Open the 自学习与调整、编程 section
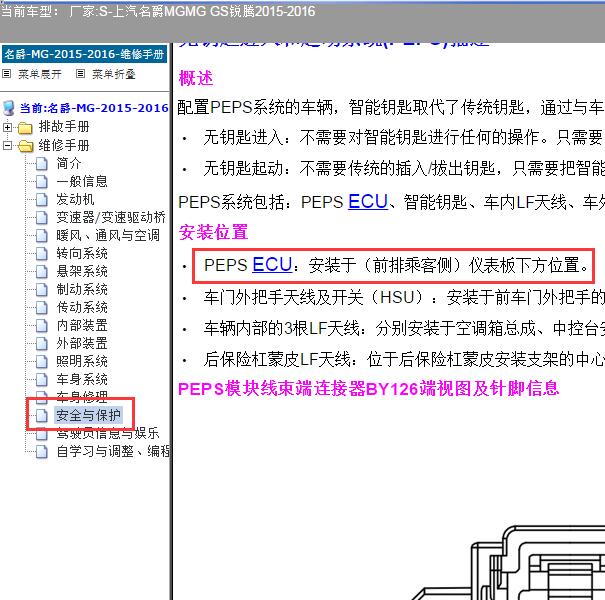 coord(113,451)
